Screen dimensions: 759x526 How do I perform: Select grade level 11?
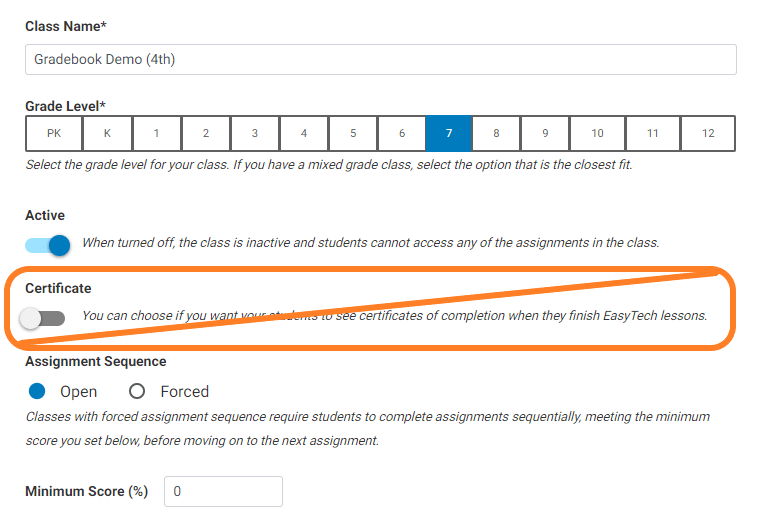coord(653,133)
